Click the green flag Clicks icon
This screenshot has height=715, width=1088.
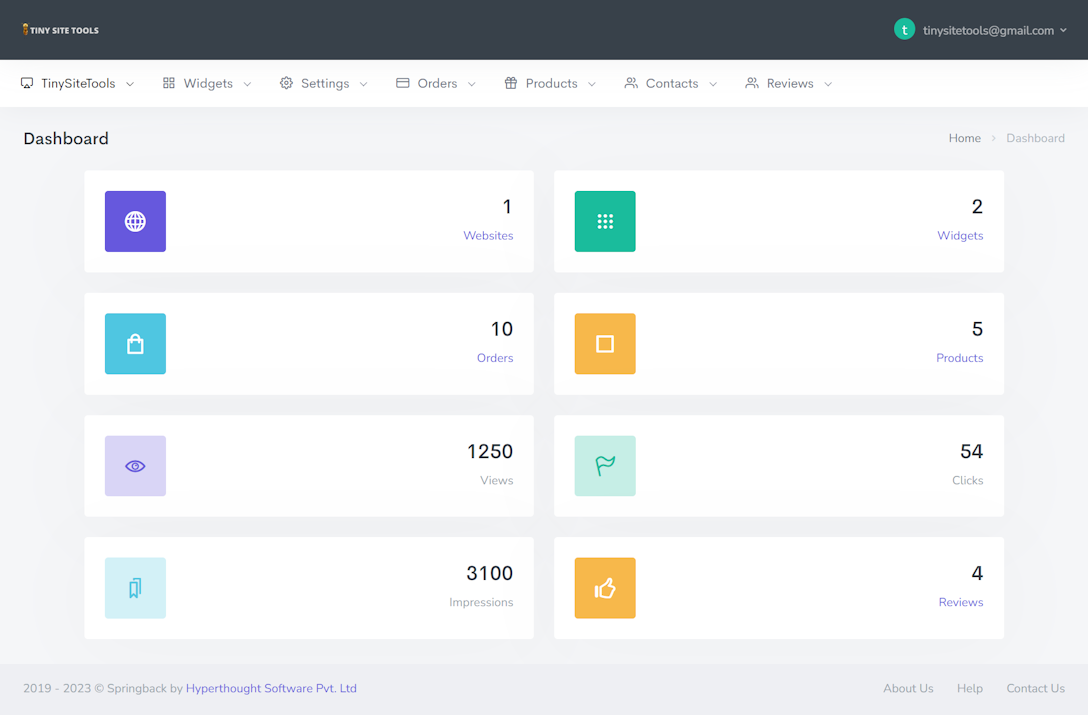[605, 466]
